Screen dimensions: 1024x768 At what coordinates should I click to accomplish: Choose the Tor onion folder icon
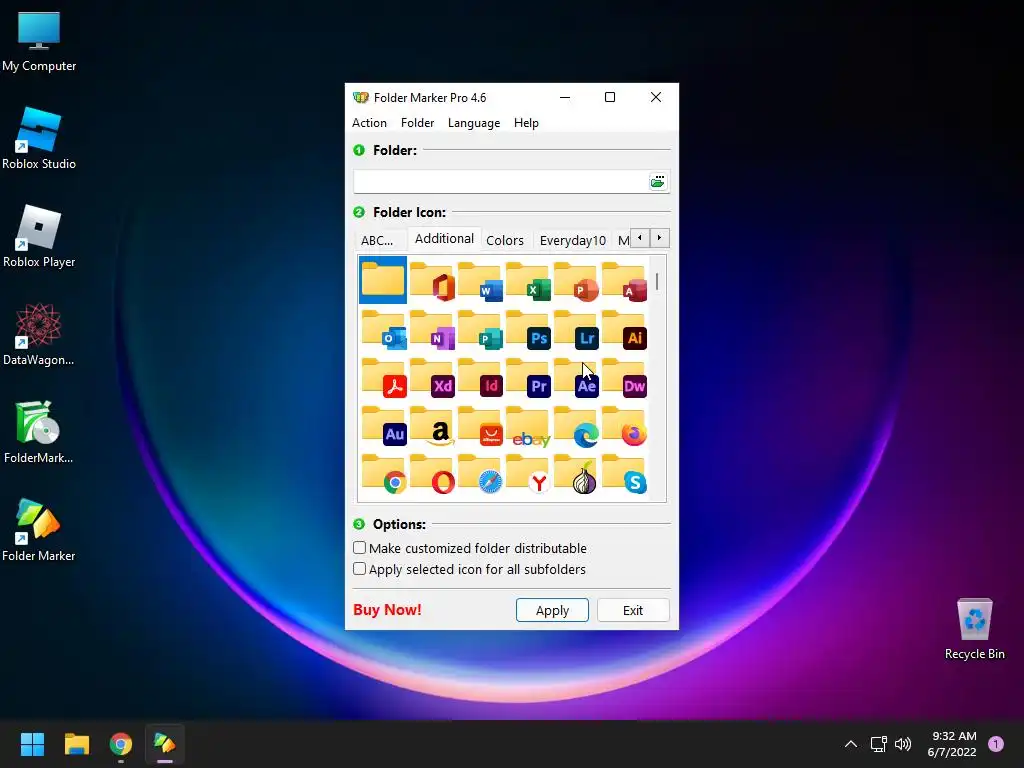pos(575,474)
